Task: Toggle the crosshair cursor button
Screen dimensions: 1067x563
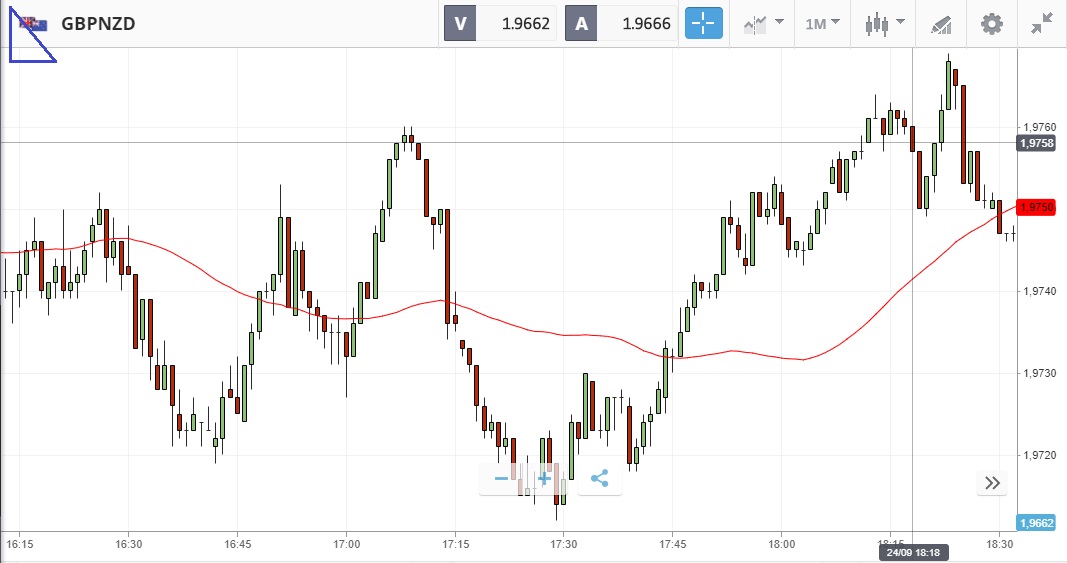Action: [703, 24]
